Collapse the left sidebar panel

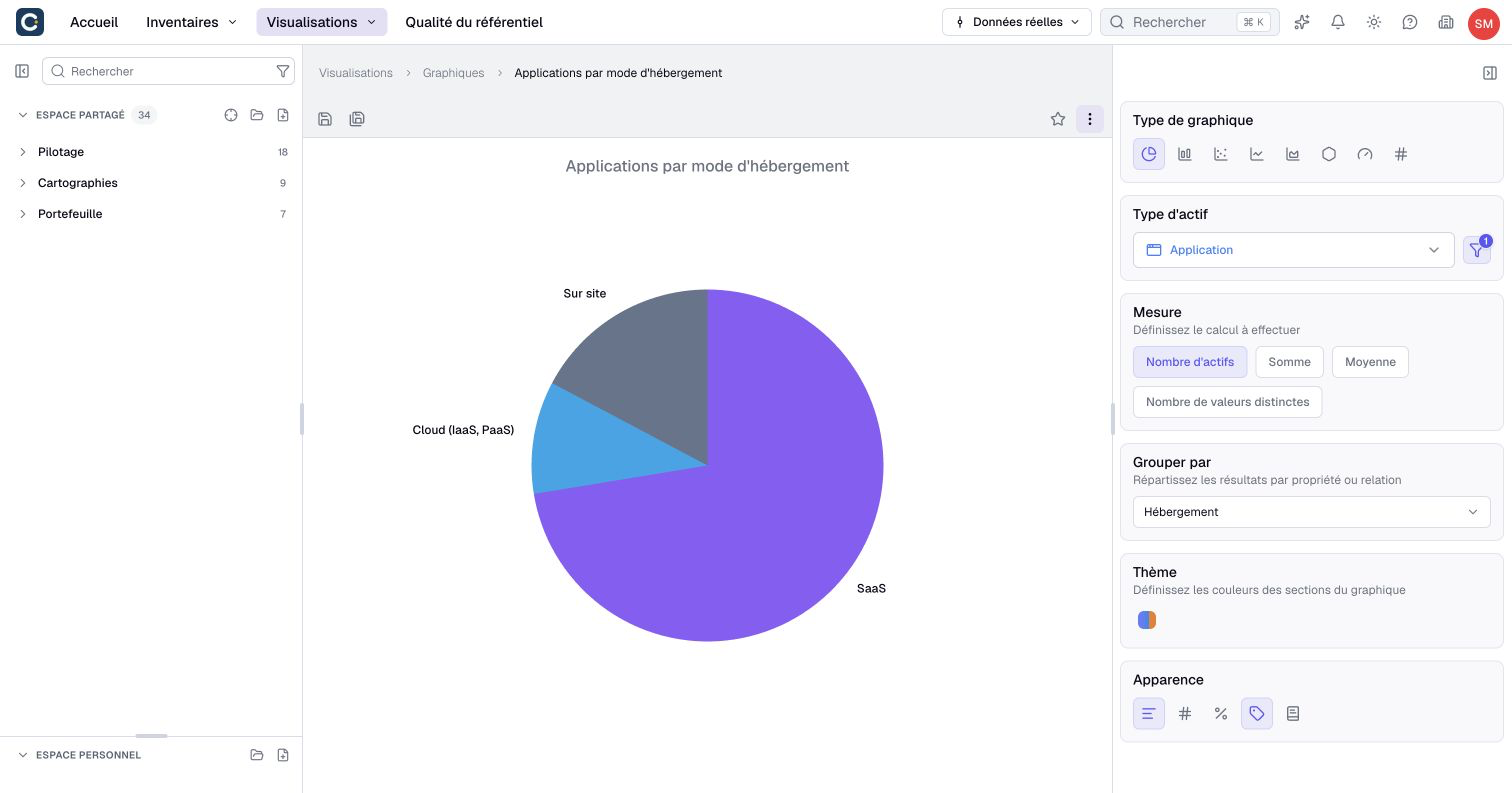coord(22,71)
